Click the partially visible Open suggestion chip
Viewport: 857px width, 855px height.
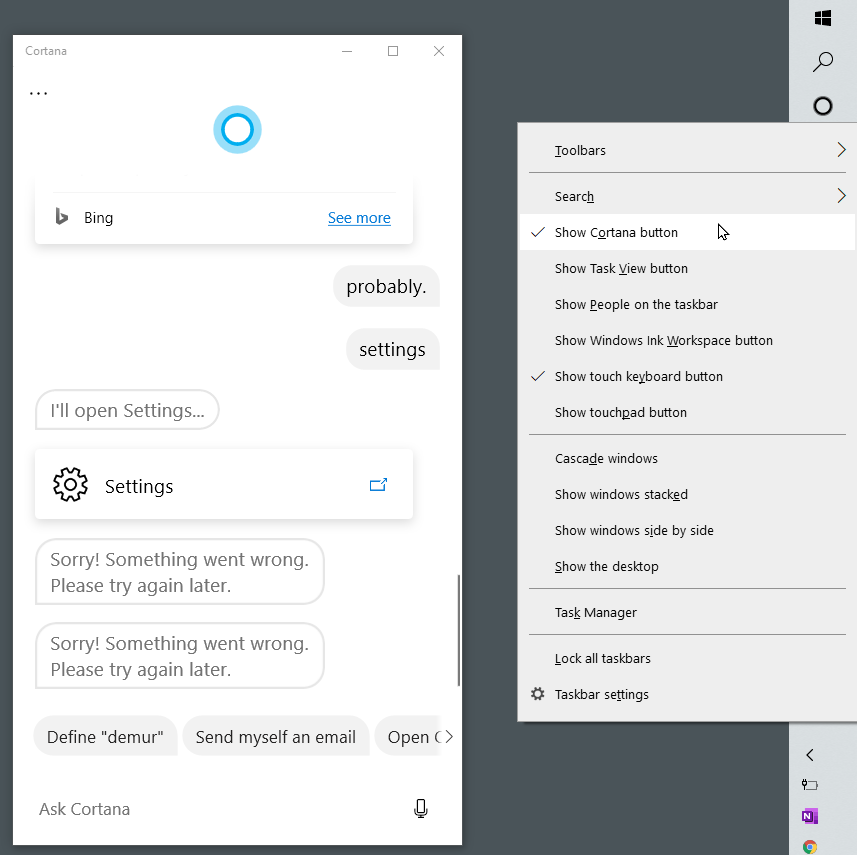click(408, 736)
